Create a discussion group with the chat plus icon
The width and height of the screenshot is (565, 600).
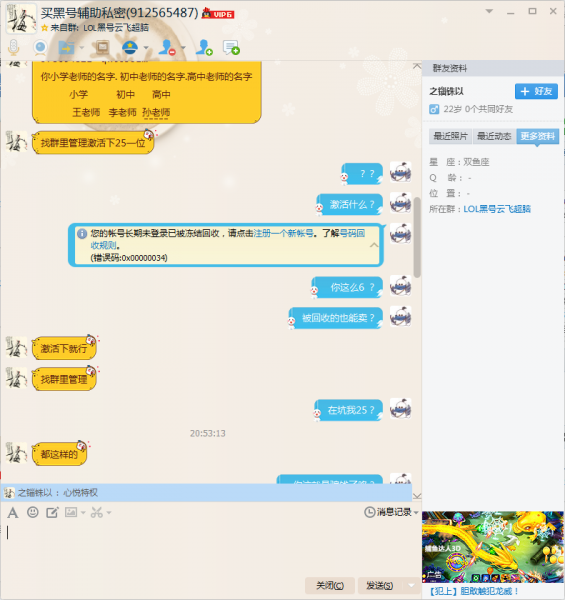pos(231,47)
